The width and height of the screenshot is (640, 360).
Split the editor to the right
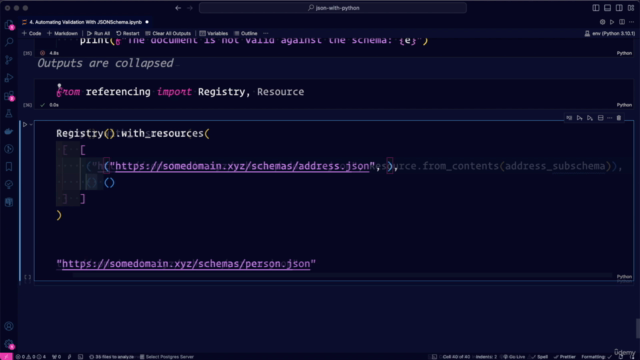click(x=622, y=22)
